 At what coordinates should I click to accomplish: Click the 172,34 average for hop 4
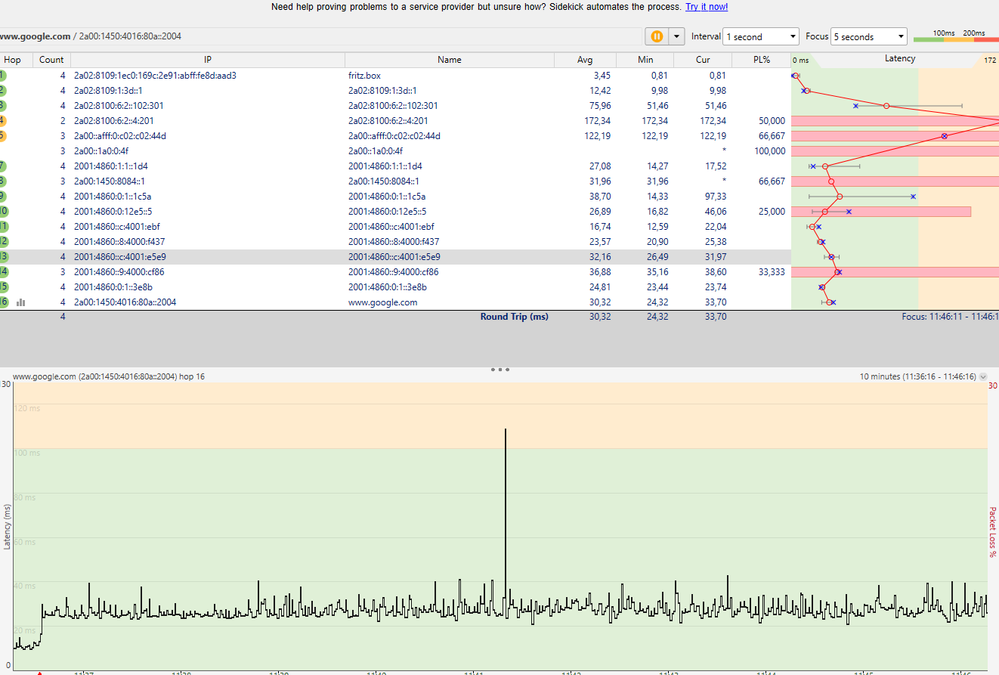coord(597,120)
